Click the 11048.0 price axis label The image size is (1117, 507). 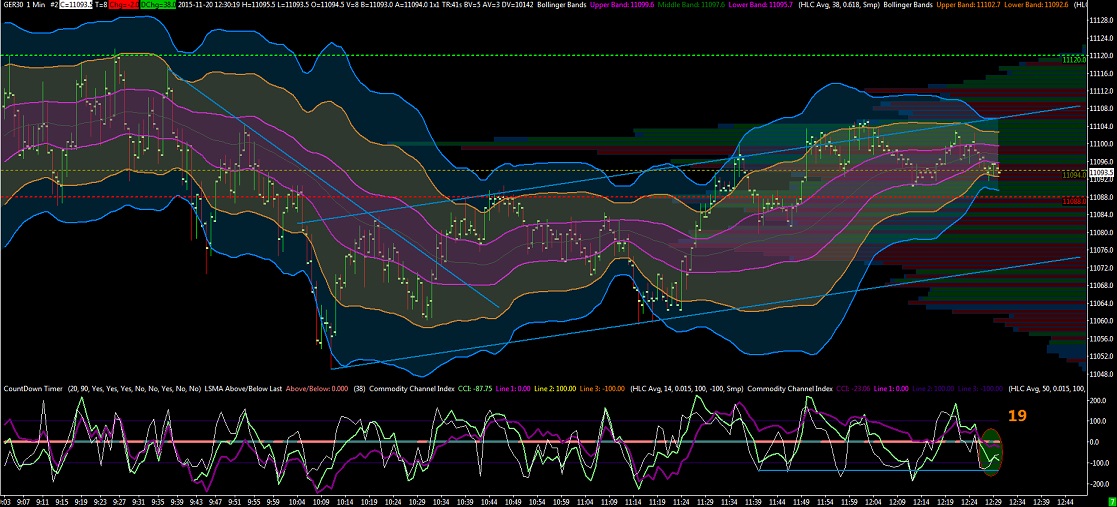[1101, 373]
